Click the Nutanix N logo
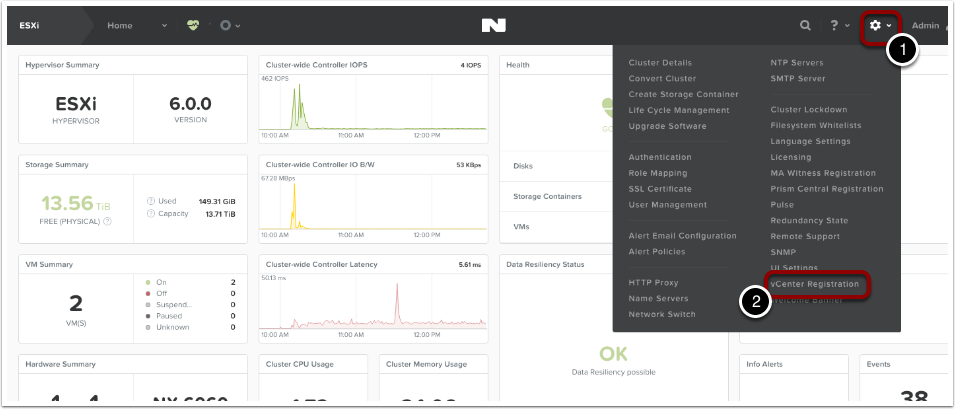Viewport: 955px width, 409px height. (493, 25)
